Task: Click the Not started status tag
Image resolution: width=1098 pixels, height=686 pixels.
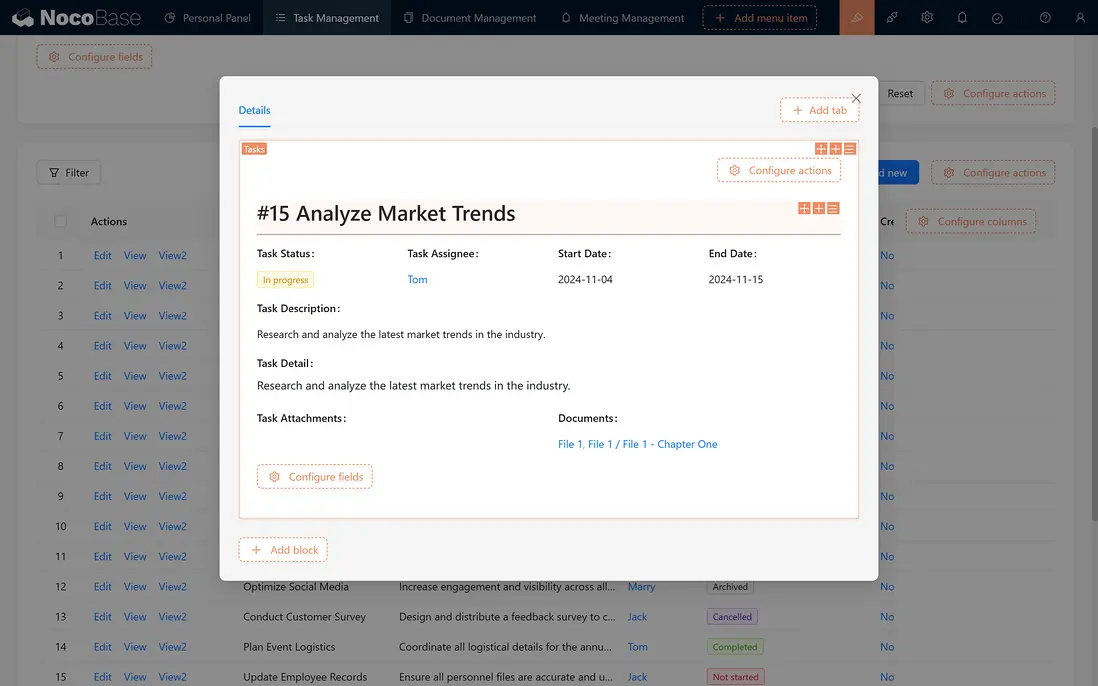Action: pos(735,677)
